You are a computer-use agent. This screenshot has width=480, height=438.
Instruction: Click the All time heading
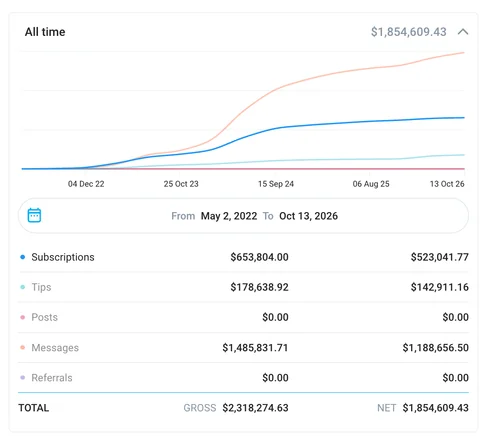click(x=45, y=32)
